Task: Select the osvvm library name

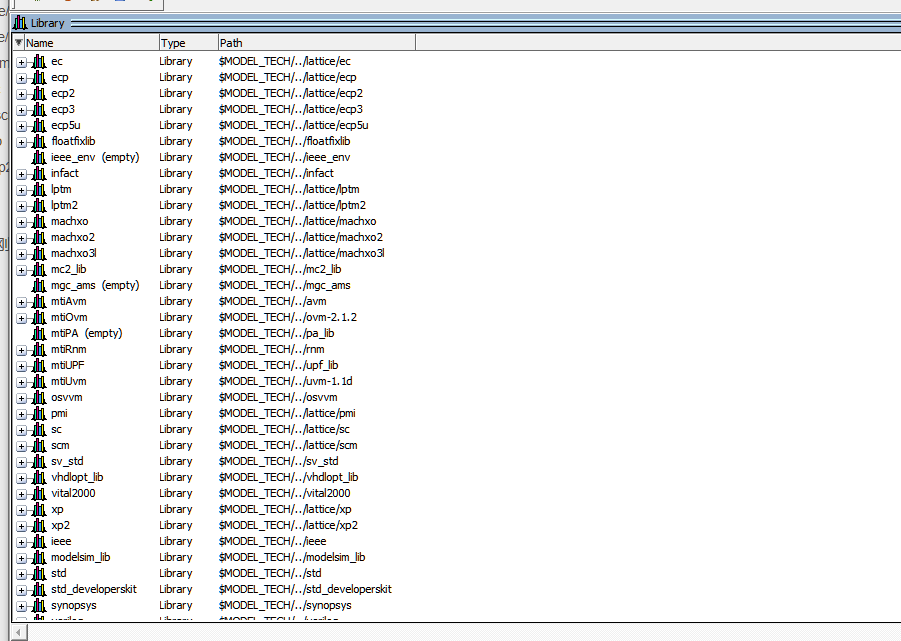Action: [x=67, y=397]
